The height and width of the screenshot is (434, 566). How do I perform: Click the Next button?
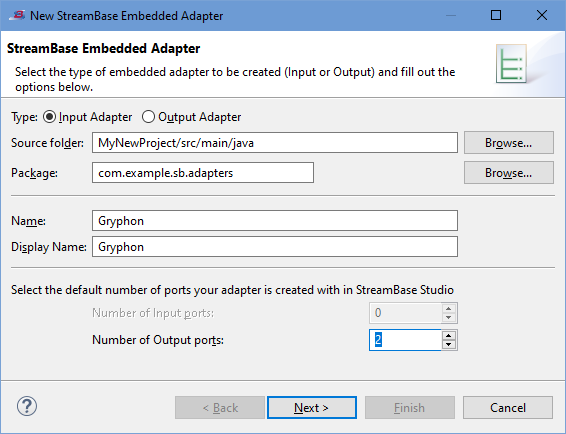pos(312,408)
